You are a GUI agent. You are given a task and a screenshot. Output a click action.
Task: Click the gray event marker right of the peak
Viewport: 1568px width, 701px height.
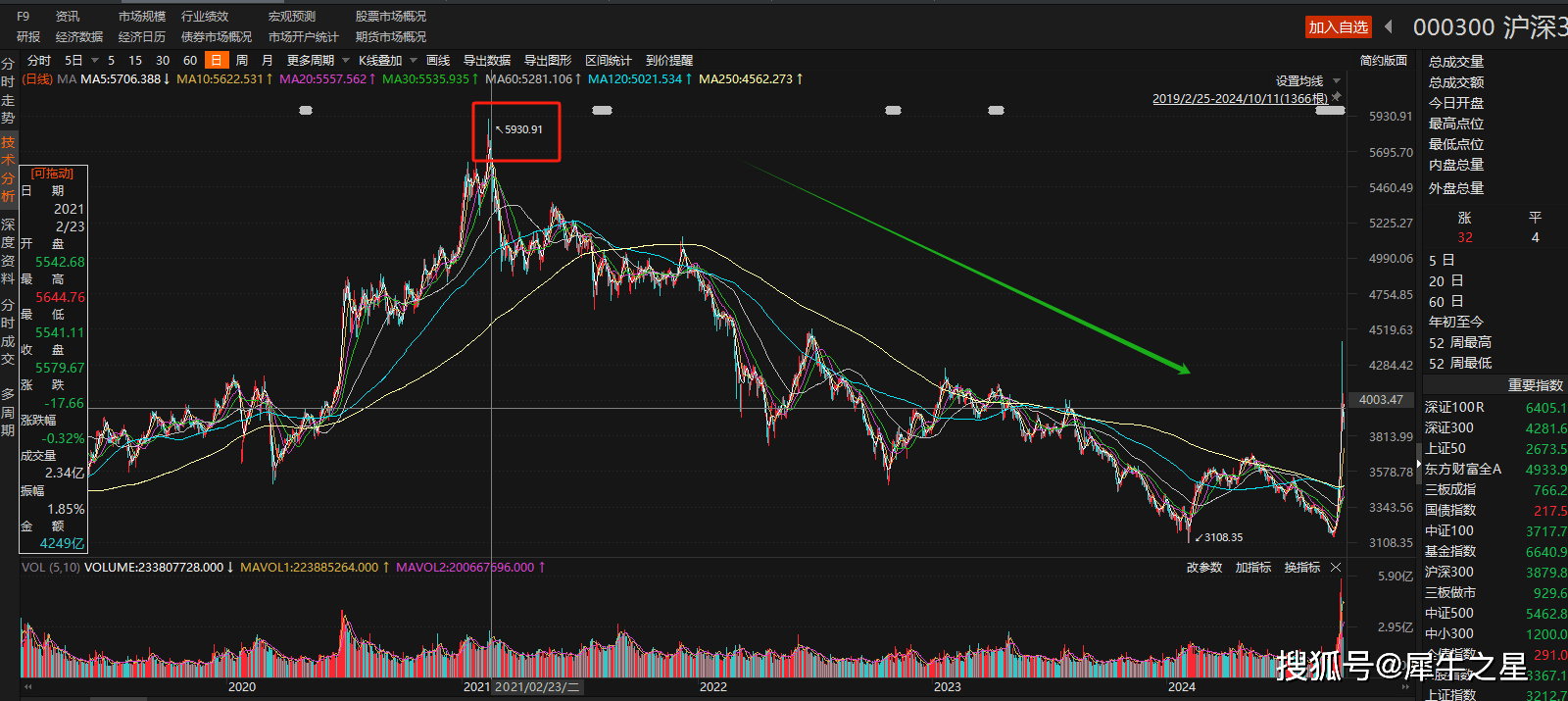[602, 111]
